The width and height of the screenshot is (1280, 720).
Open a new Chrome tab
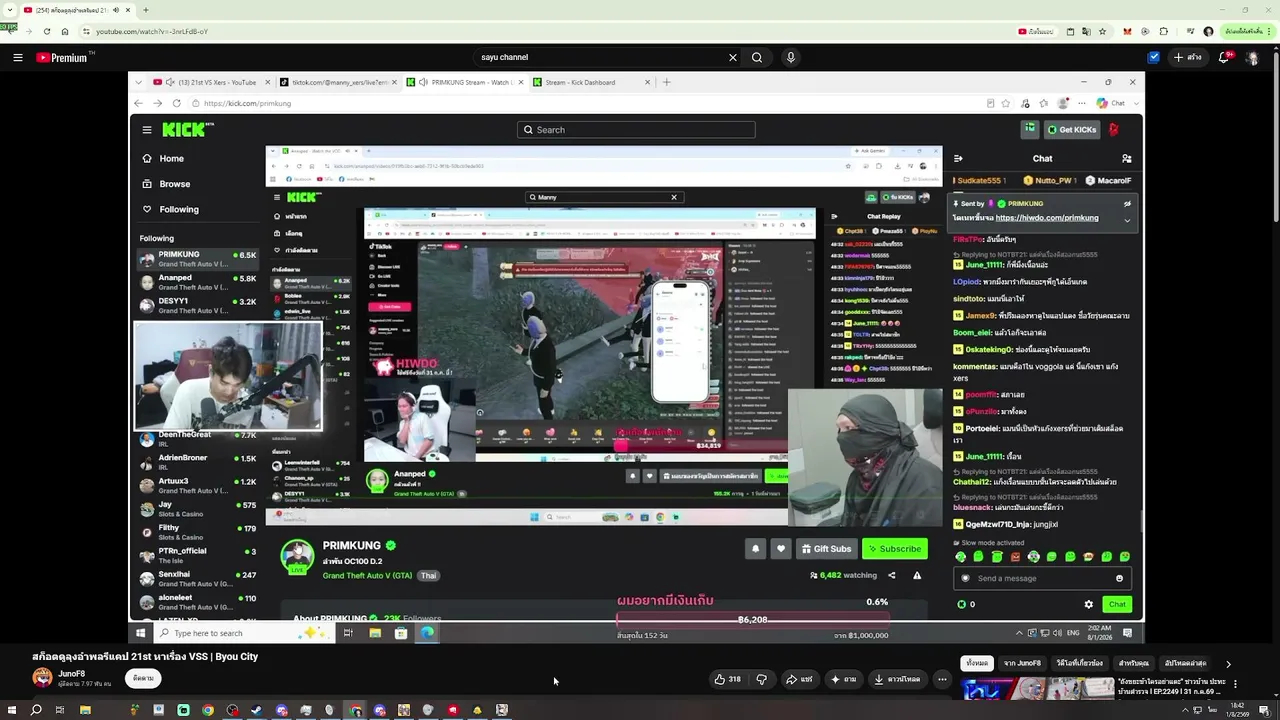tap(146, 10)
